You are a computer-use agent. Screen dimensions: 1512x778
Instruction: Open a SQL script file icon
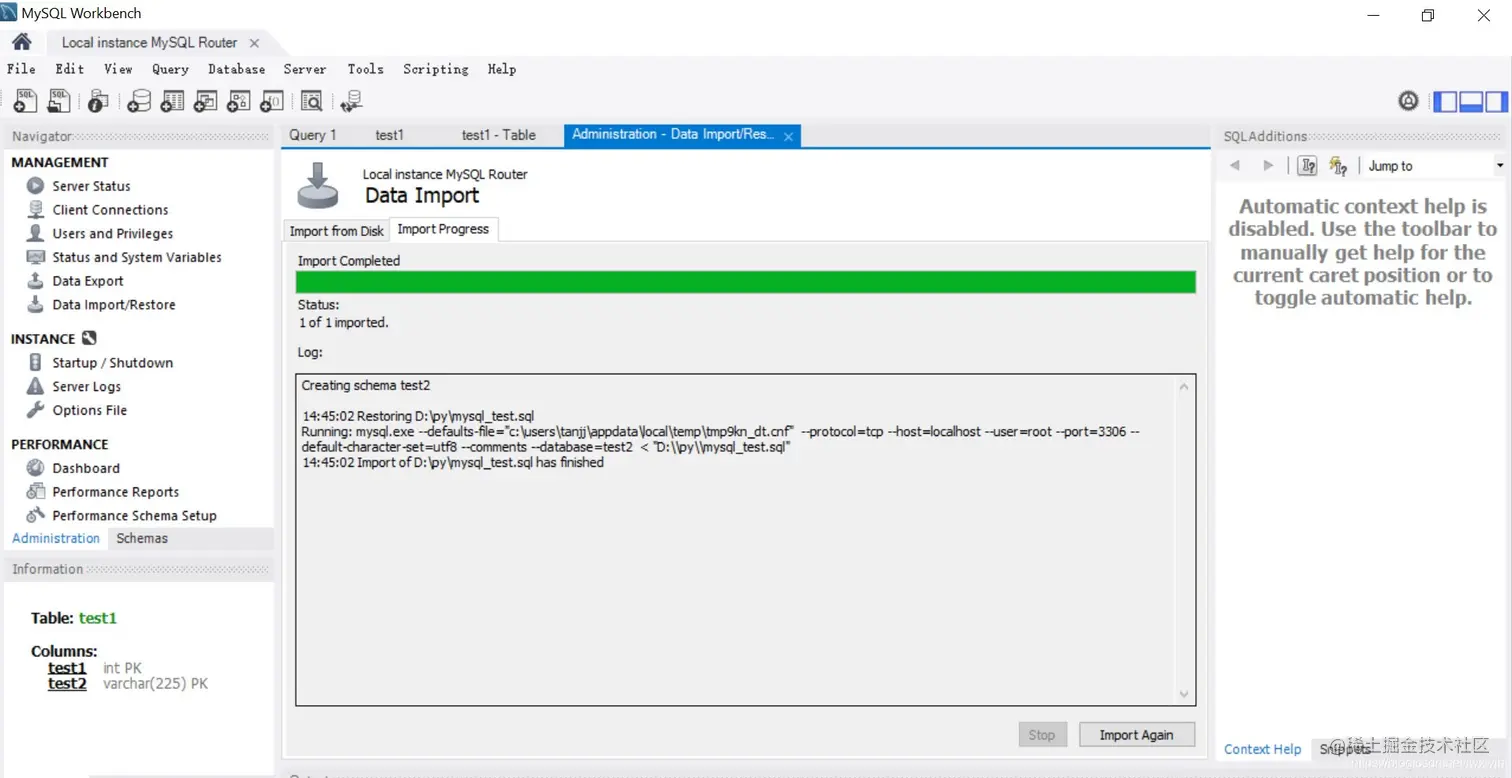59,101
